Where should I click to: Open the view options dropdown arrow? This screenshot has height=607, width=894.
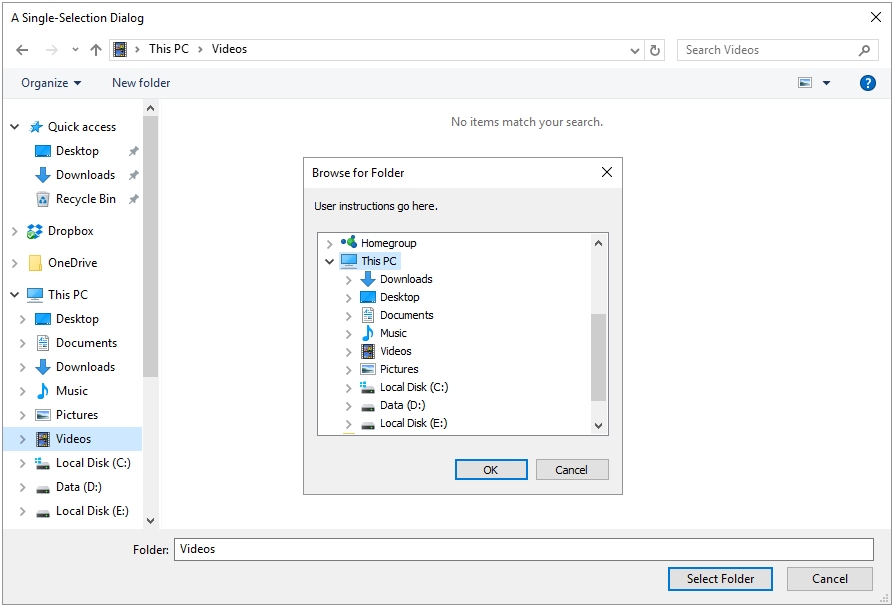(x=826, y=83)
